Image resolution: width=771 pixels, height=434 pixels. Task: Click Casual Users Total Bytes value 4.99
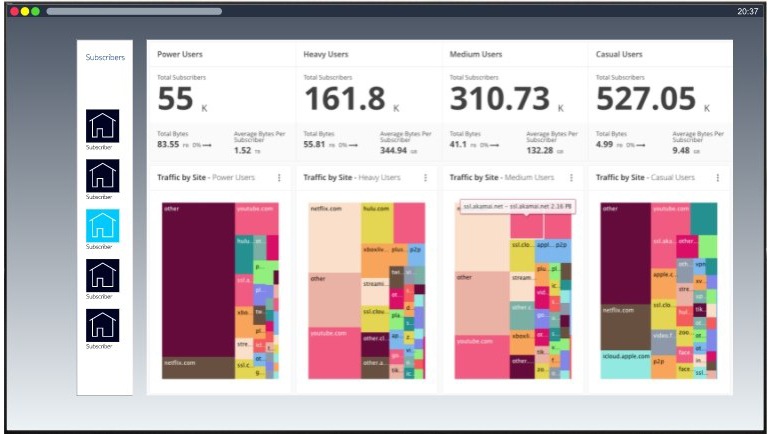click(604, 145)
